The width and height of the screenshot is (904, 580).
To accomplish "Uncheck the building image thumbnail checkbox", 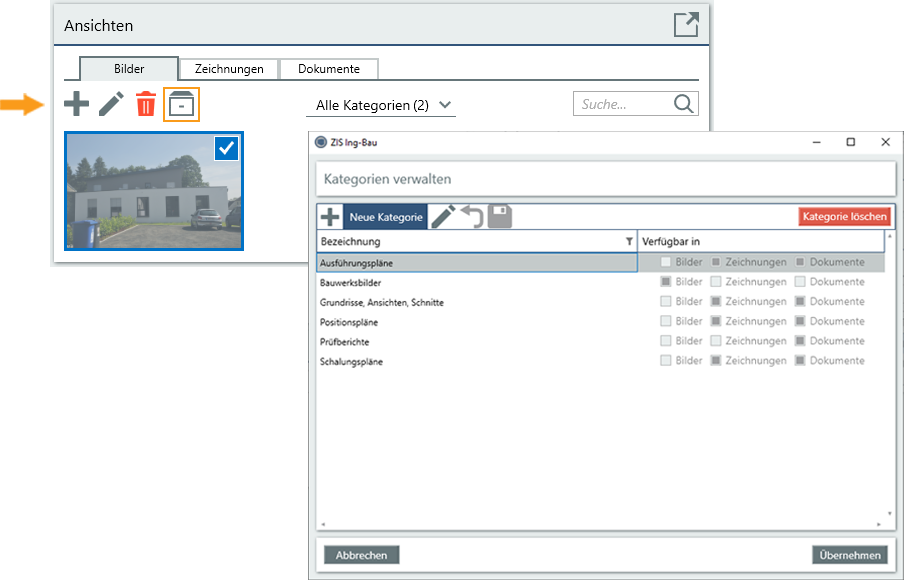I will (226, 149).
